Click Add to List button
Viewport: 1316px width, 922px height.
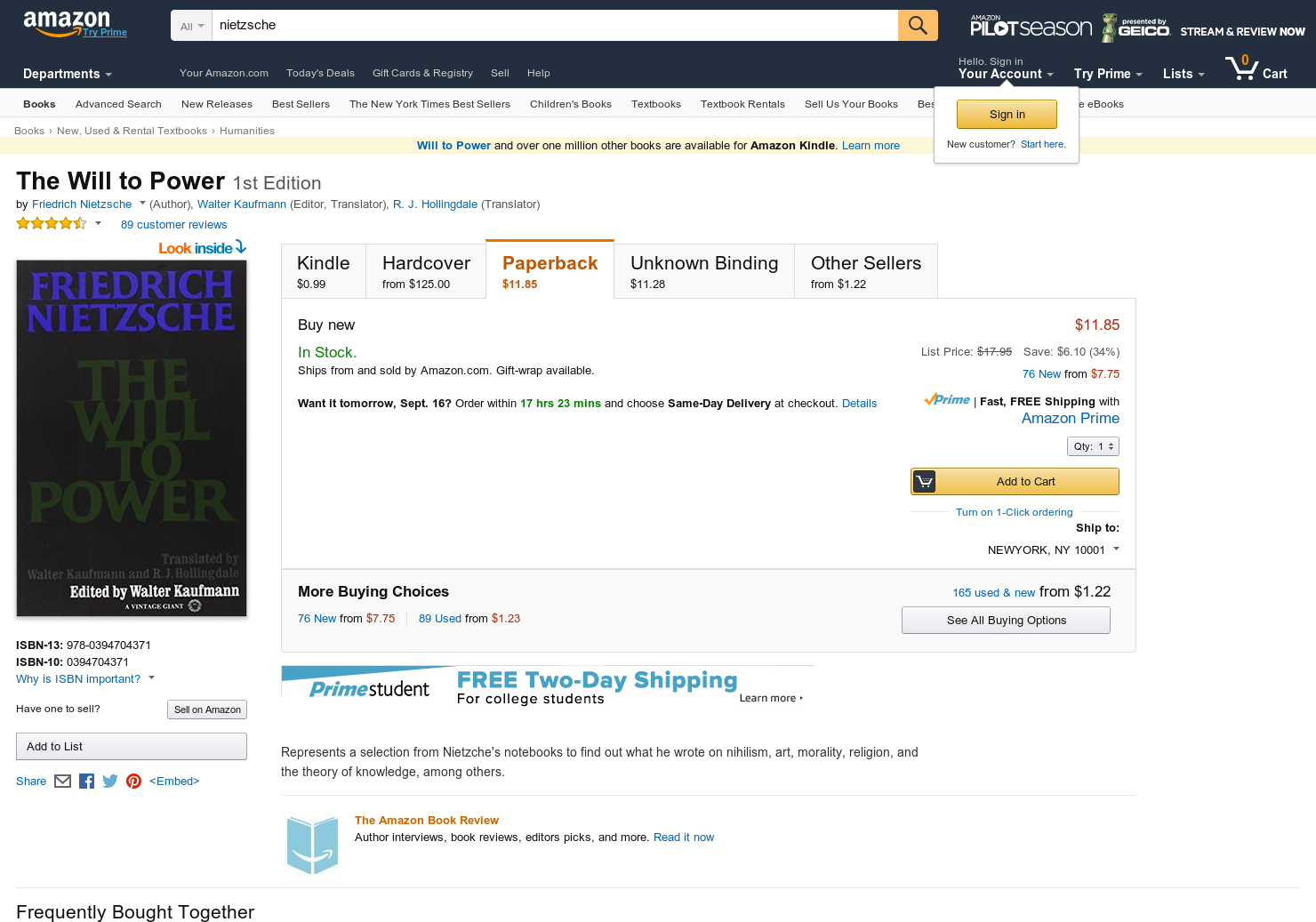point(132,747)
